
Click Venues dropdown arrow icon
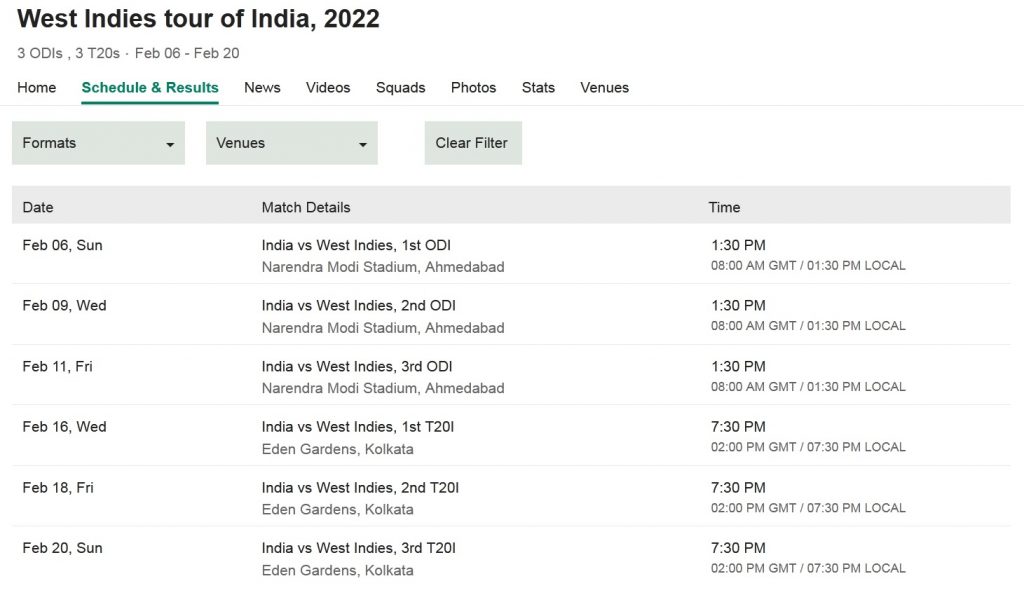362,145
